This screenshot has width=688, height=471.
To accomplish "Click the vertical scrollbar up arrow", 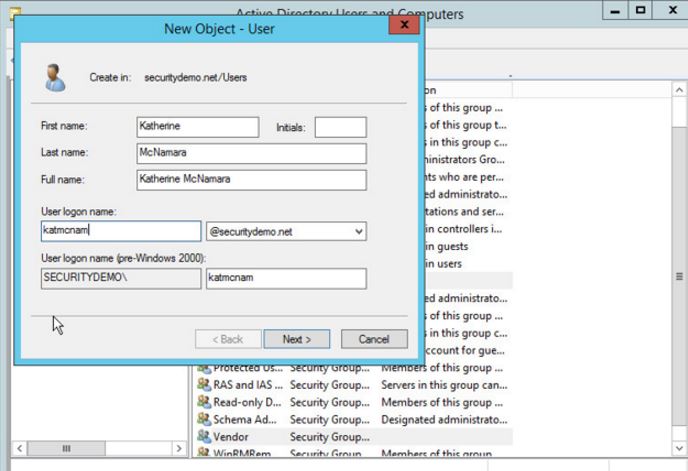I will [679, 90].
